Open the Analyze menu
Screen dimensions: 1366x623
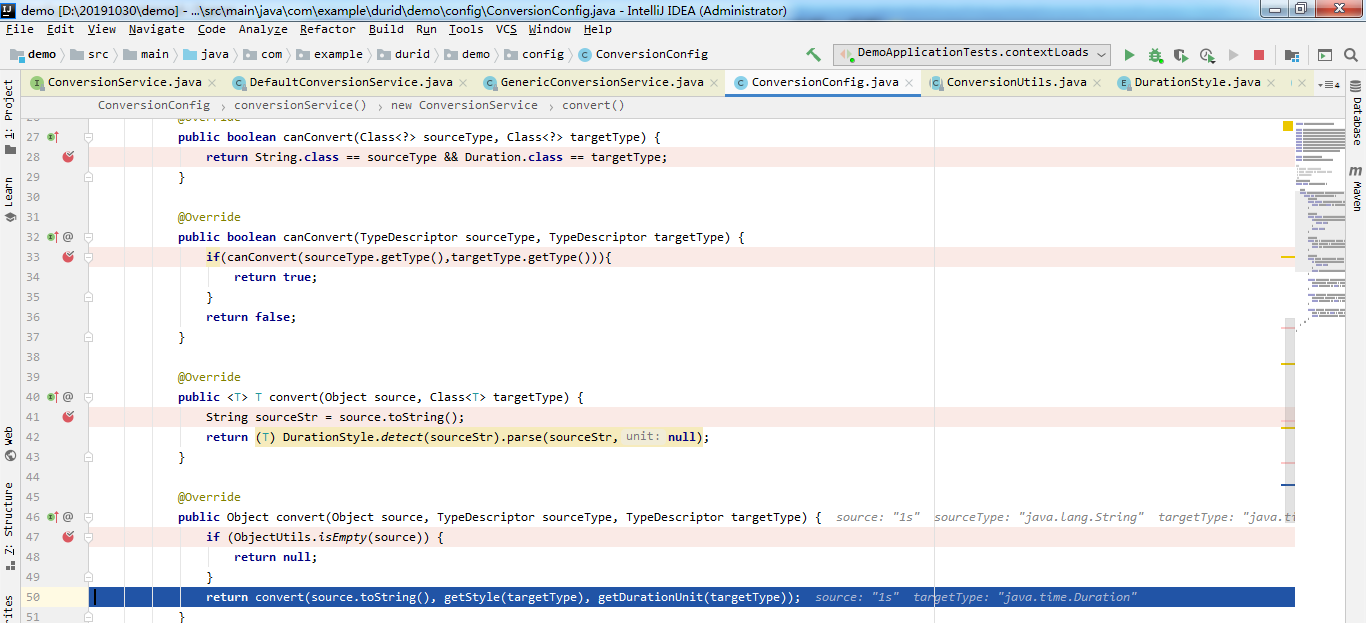coord(263,30)
